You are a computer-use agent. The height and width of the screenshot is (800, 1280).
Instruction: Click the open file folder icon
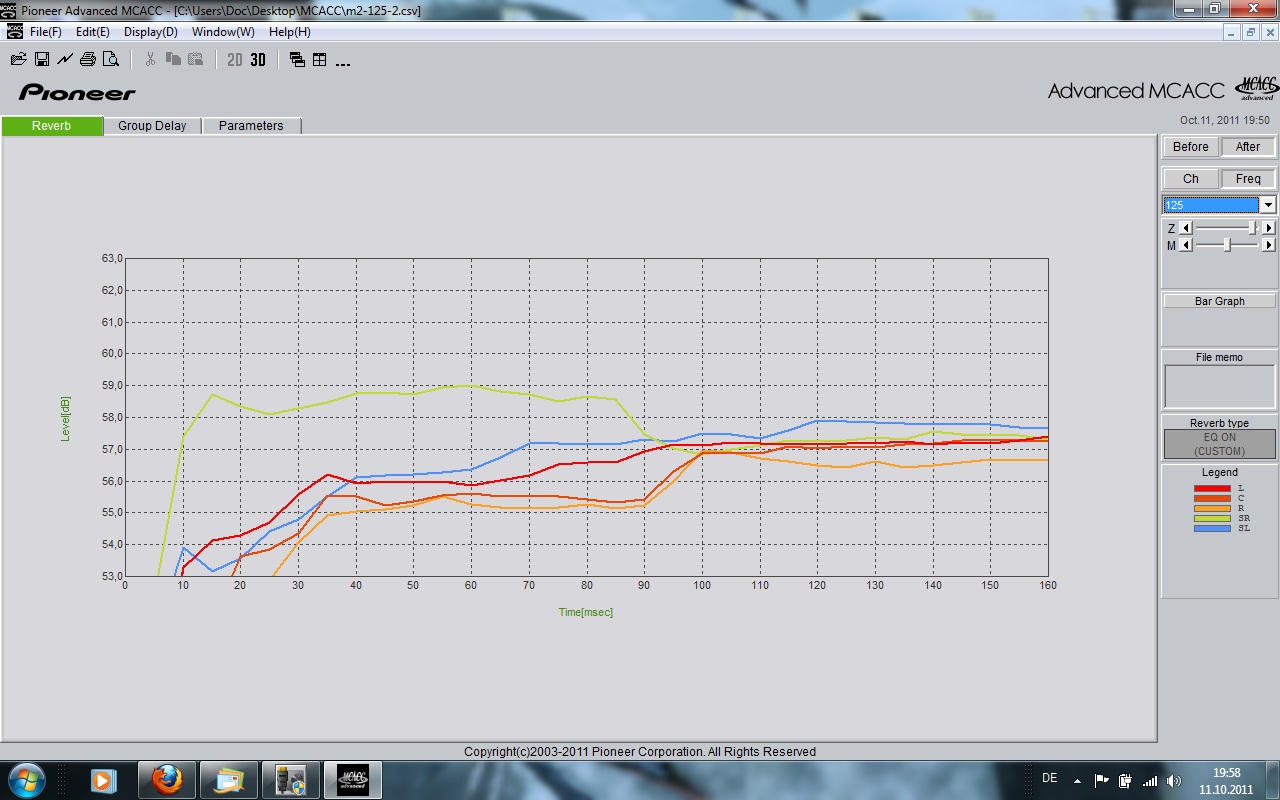tap(18, 60)
